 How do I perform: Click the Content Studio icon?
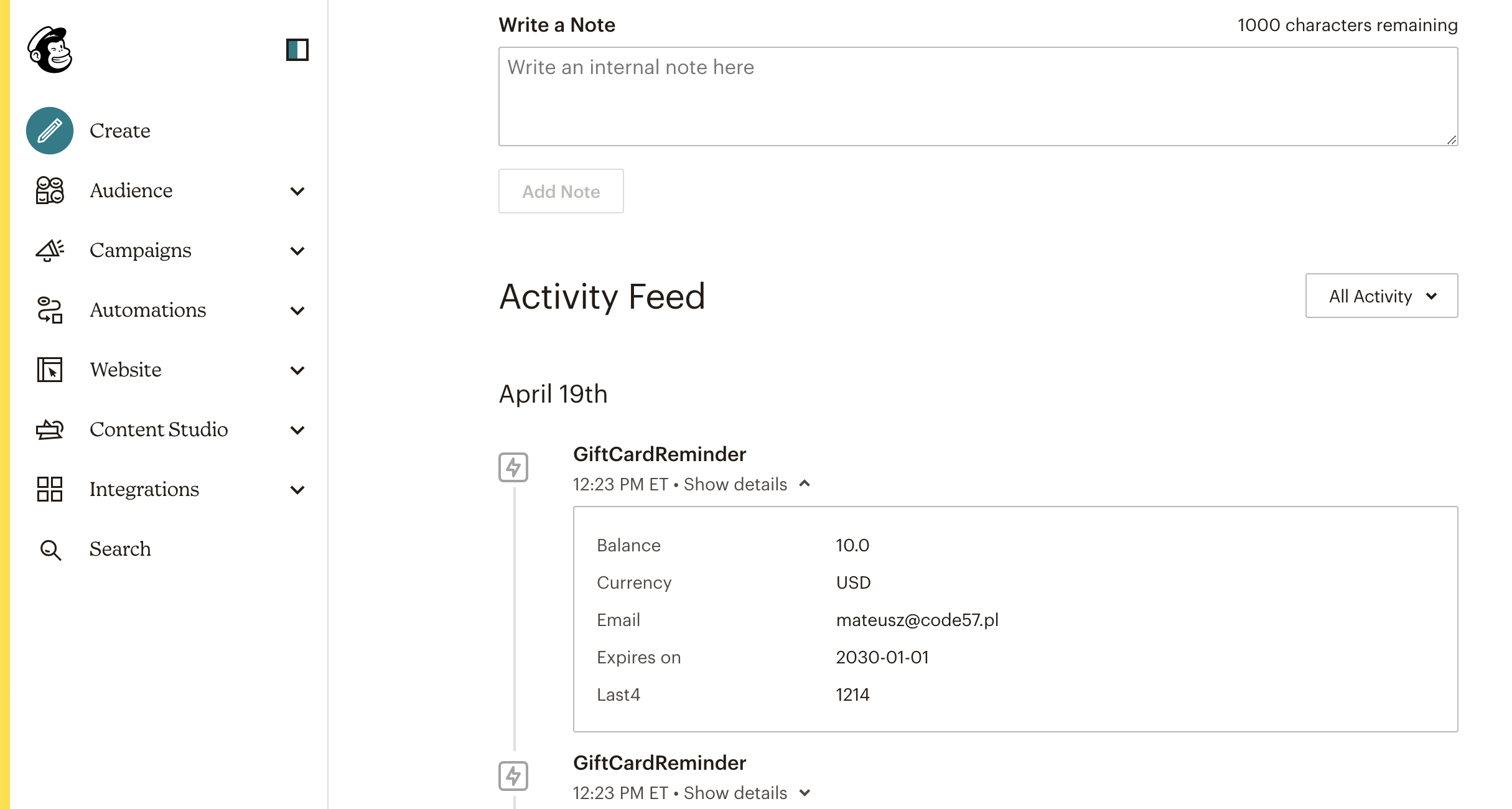[50, 429]
